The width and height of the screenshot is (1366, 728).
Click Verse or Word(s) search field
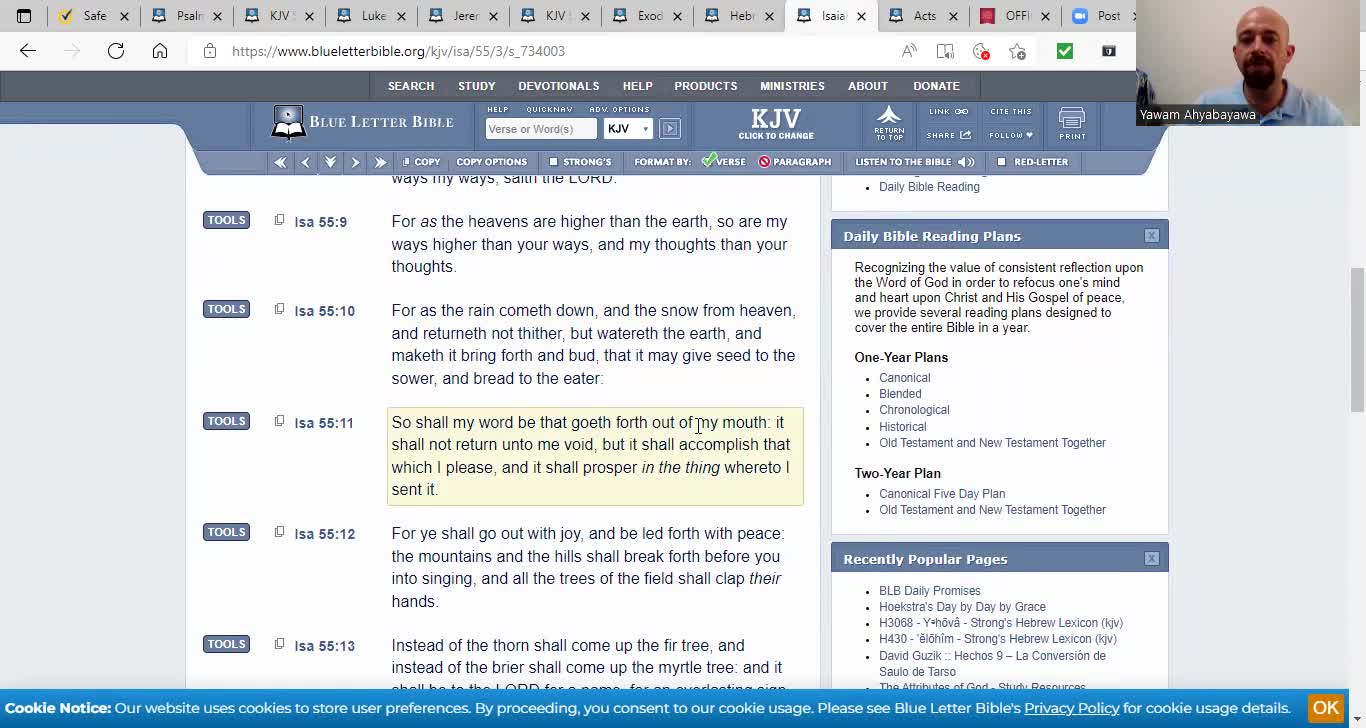tap(541, 128)
